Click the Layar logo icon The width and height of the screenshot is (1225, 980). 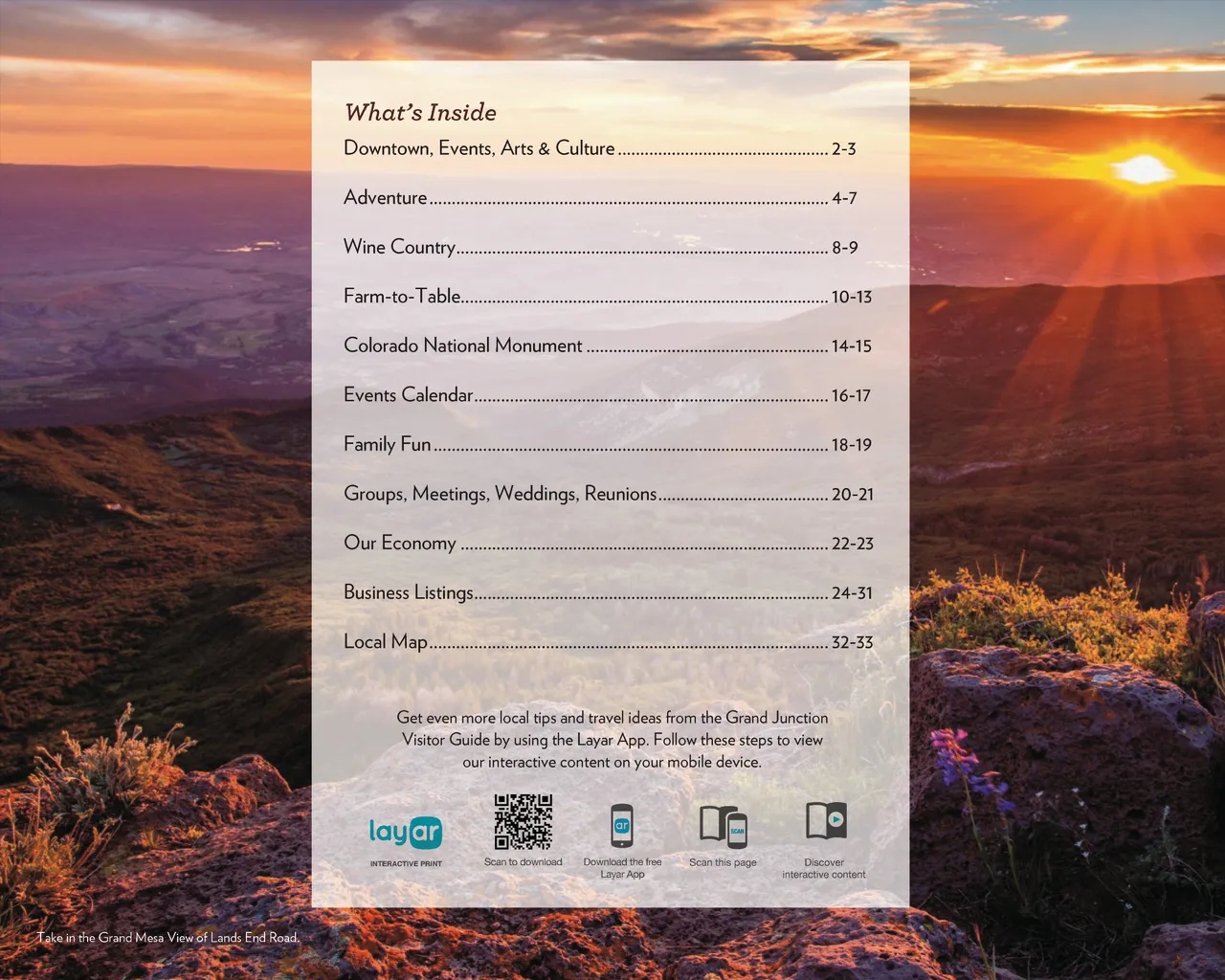406,833
